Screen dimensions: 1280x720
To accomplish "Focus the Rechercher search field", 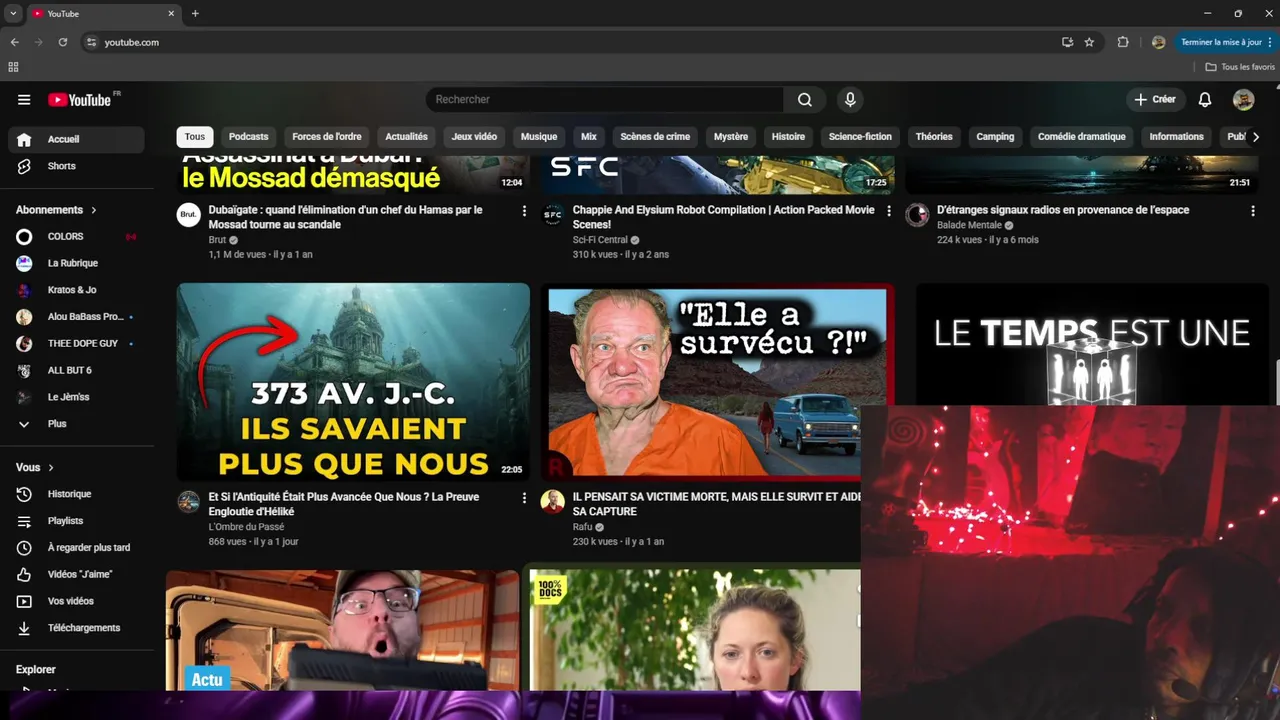I will click(x=605, y=99).
